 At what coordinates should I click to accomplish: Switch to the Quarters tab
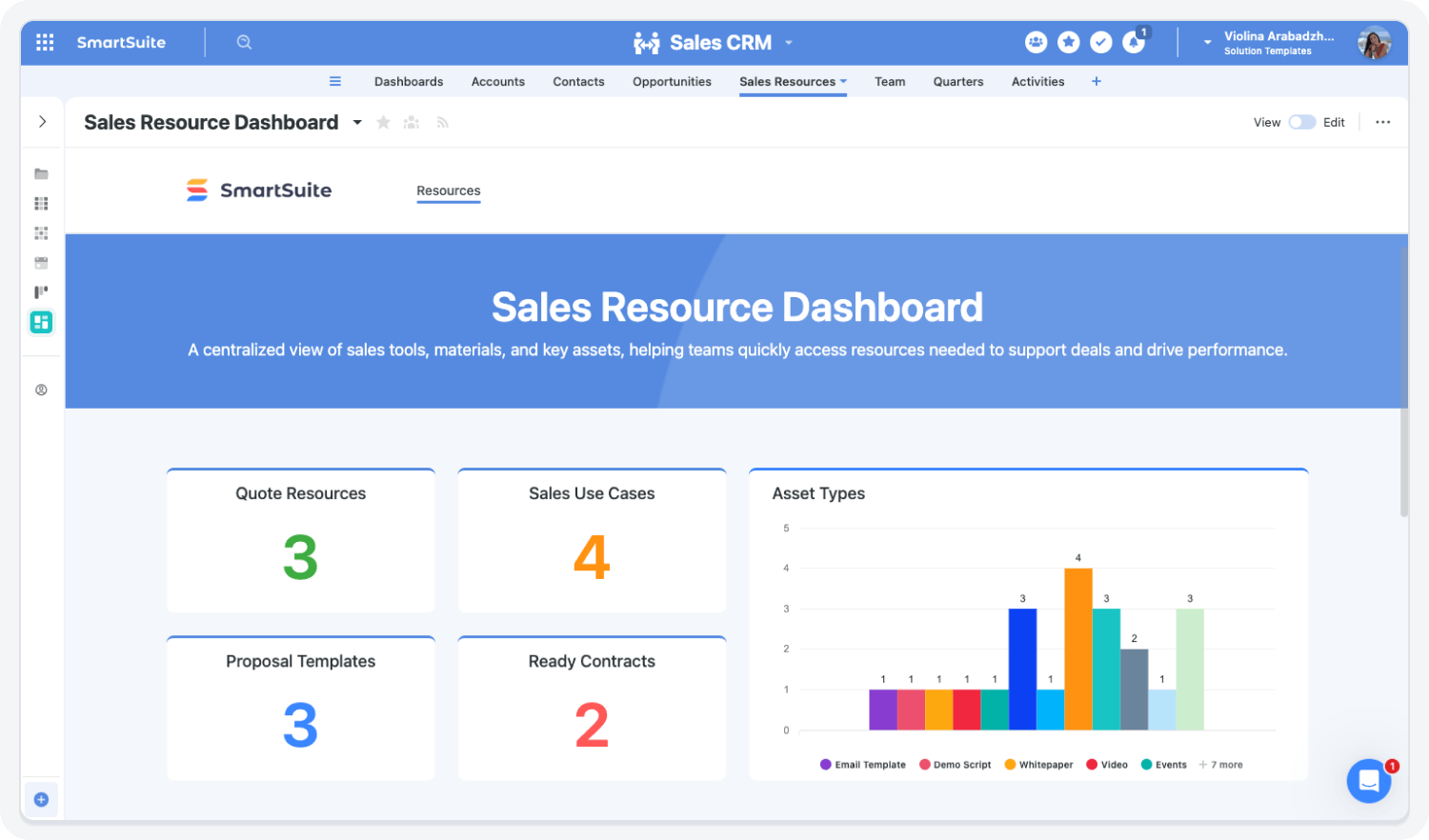pyautogui.click(x=958, y=82)
